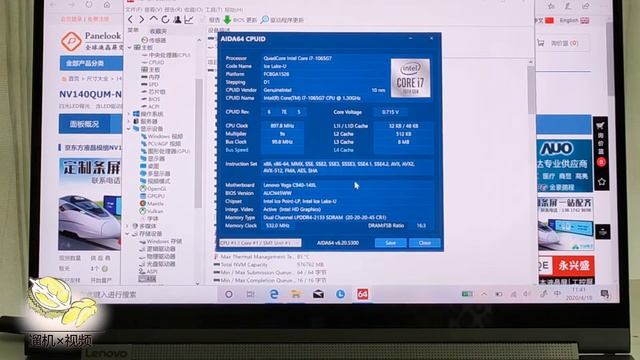Open Task View on the taskbar

click(251, 294)
